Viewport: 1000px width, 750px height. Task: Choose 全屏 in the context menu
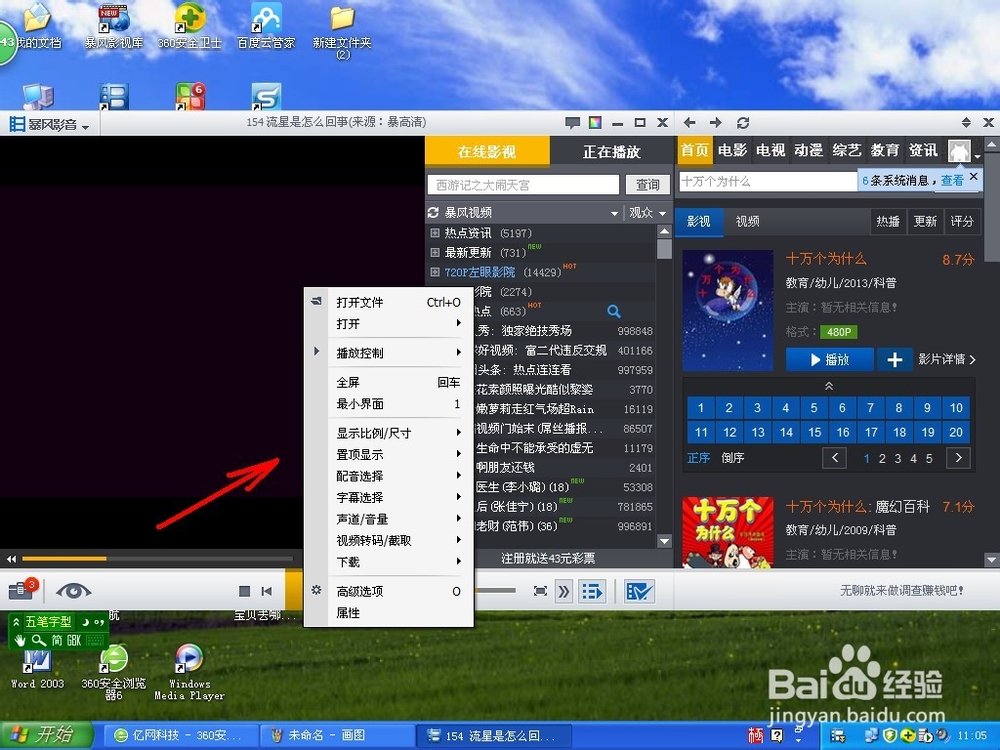[398, 382]
